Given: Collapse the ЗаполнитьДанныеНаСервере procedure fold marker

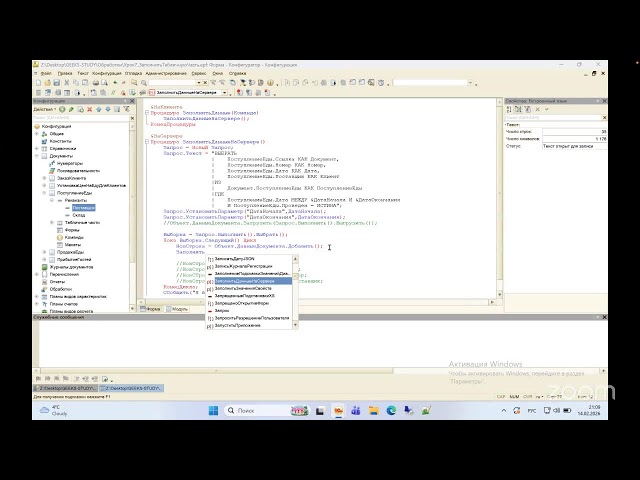Looking at the screenshot, I should point(147,142).
